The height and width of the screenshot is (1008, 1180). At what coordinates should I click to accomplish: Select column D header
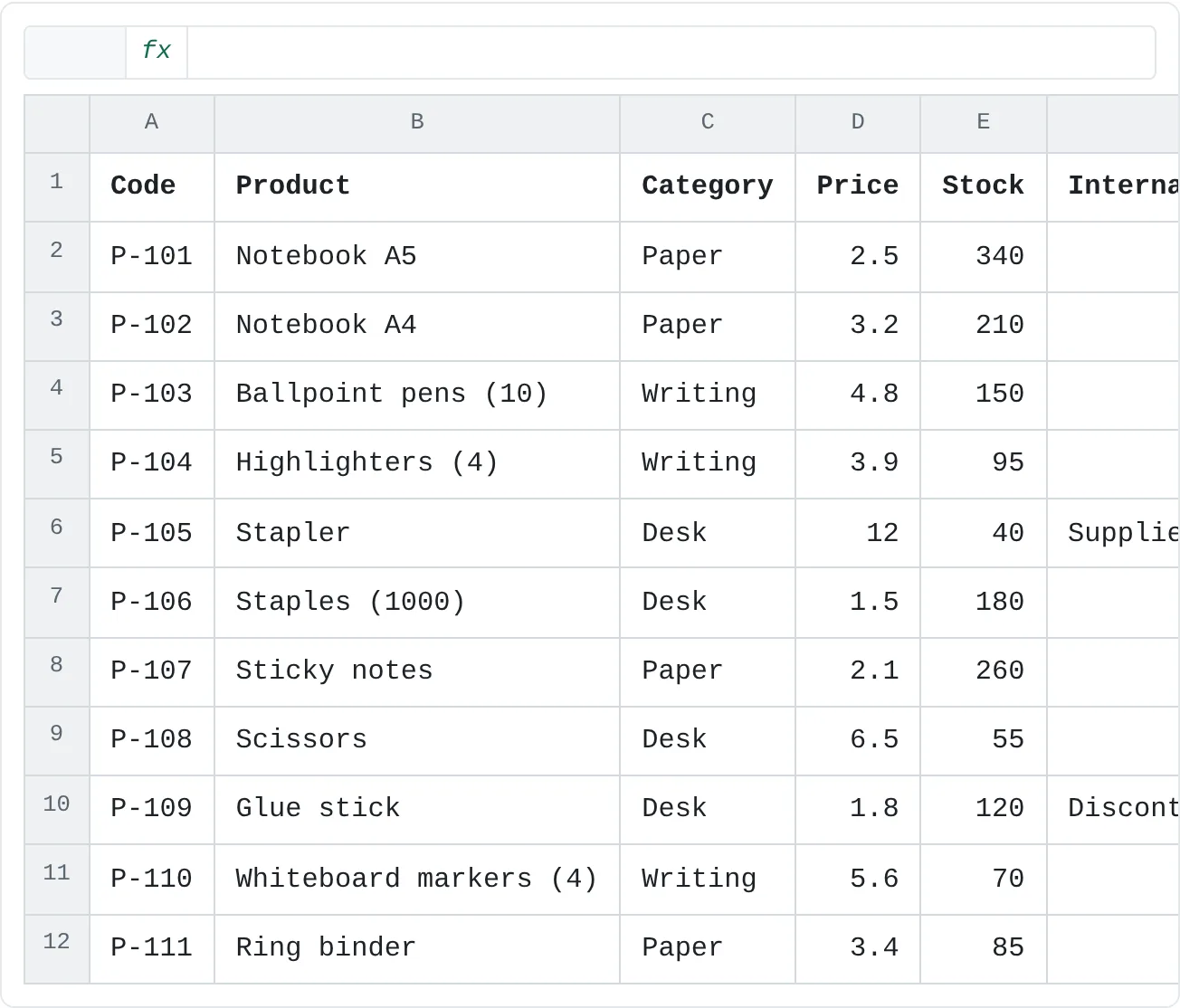click(x=858, y=124)
